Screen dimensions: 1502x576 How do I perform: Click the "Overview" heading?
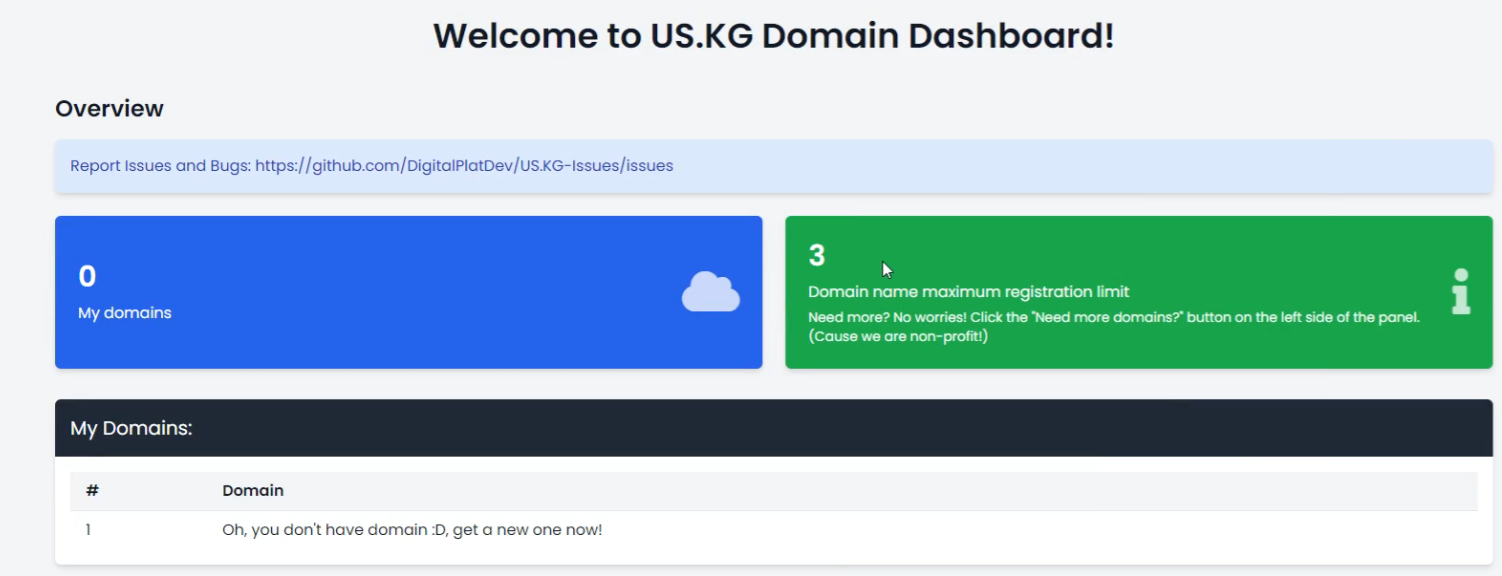point(109,109)
